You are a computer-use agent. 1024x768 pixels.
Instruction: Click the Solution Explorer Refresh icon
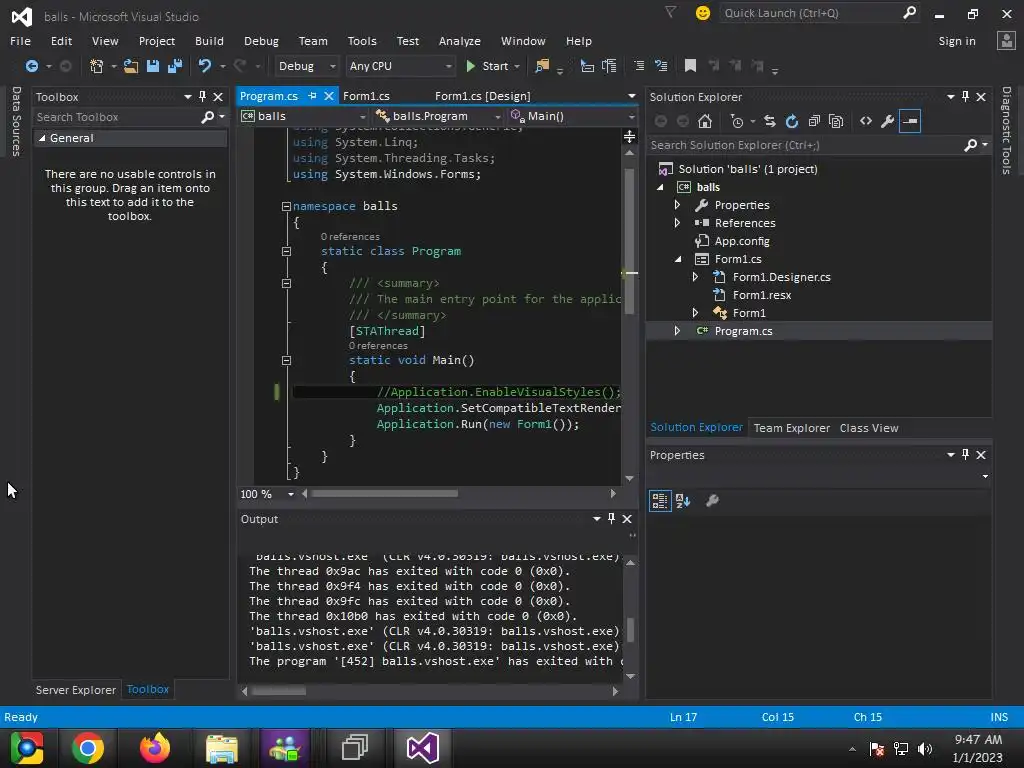click(x=792, y=121)
